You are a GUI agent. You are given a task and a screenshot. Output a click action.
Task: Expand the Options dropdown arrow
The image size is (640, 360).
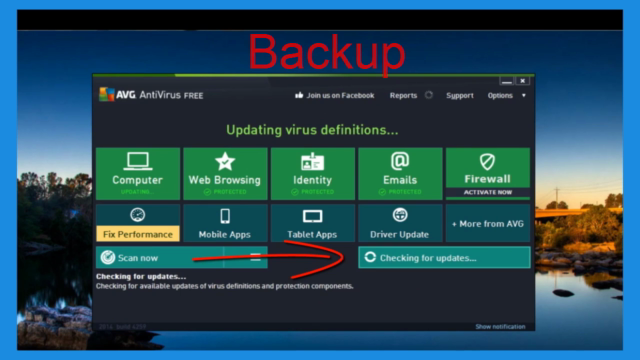pos(524,96)
